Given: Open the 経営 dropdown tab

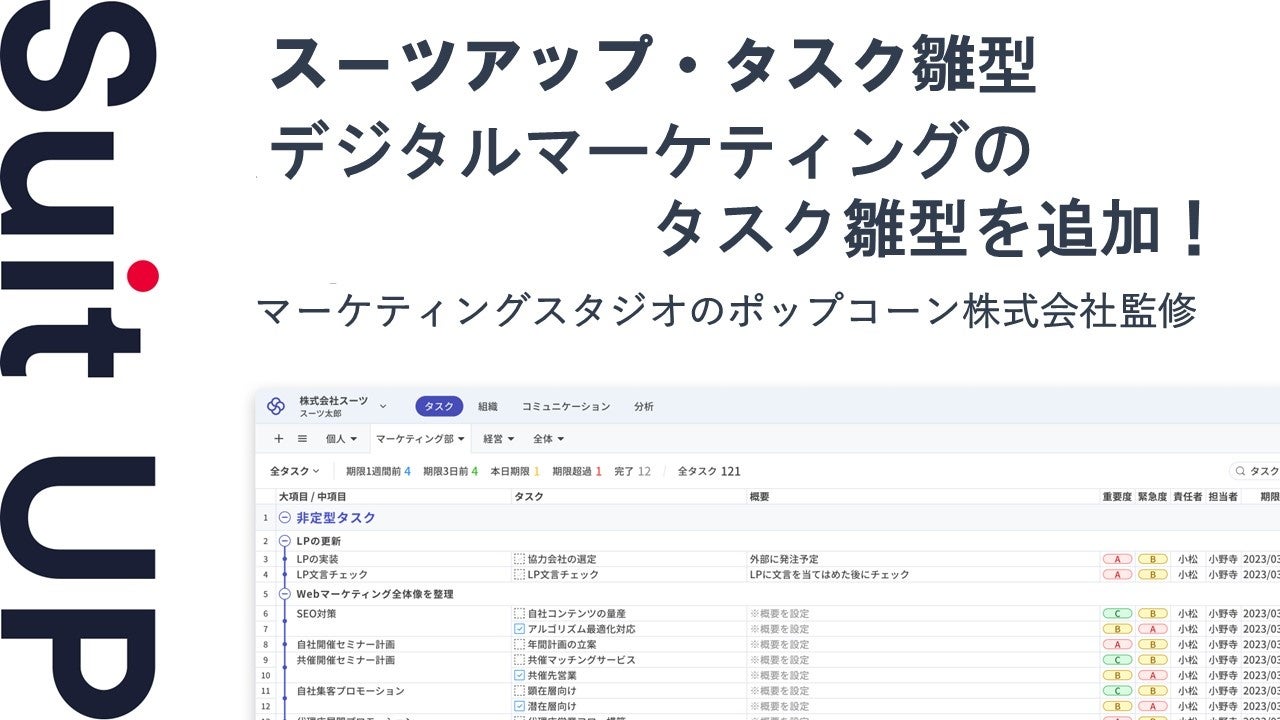Looking at the screenshot, I should pyautogui.click(x=498, y=438).
